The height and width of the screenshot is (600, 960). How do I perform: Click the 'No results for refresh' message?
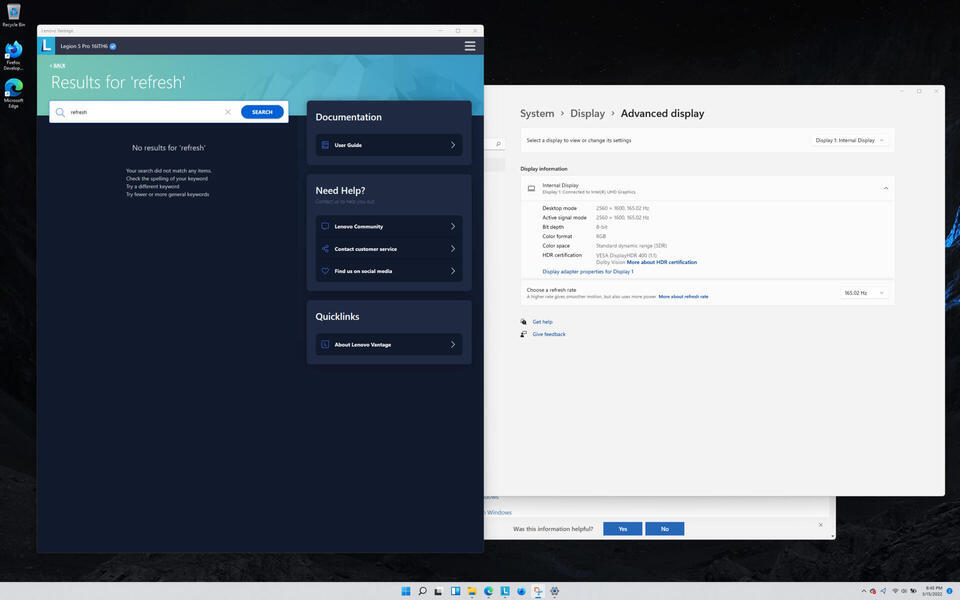(168, 148)
